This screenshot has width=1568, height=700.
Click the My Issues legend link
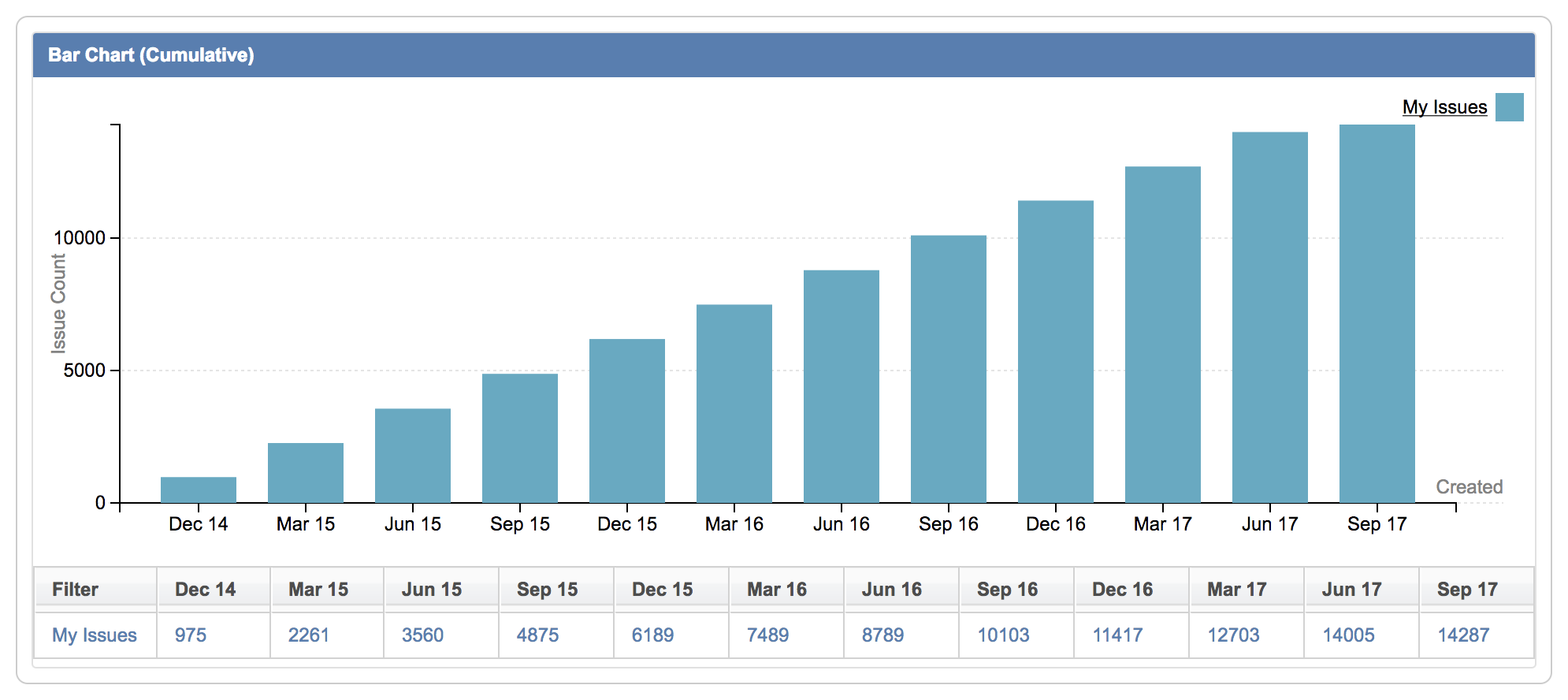[x=1444, y=107]
